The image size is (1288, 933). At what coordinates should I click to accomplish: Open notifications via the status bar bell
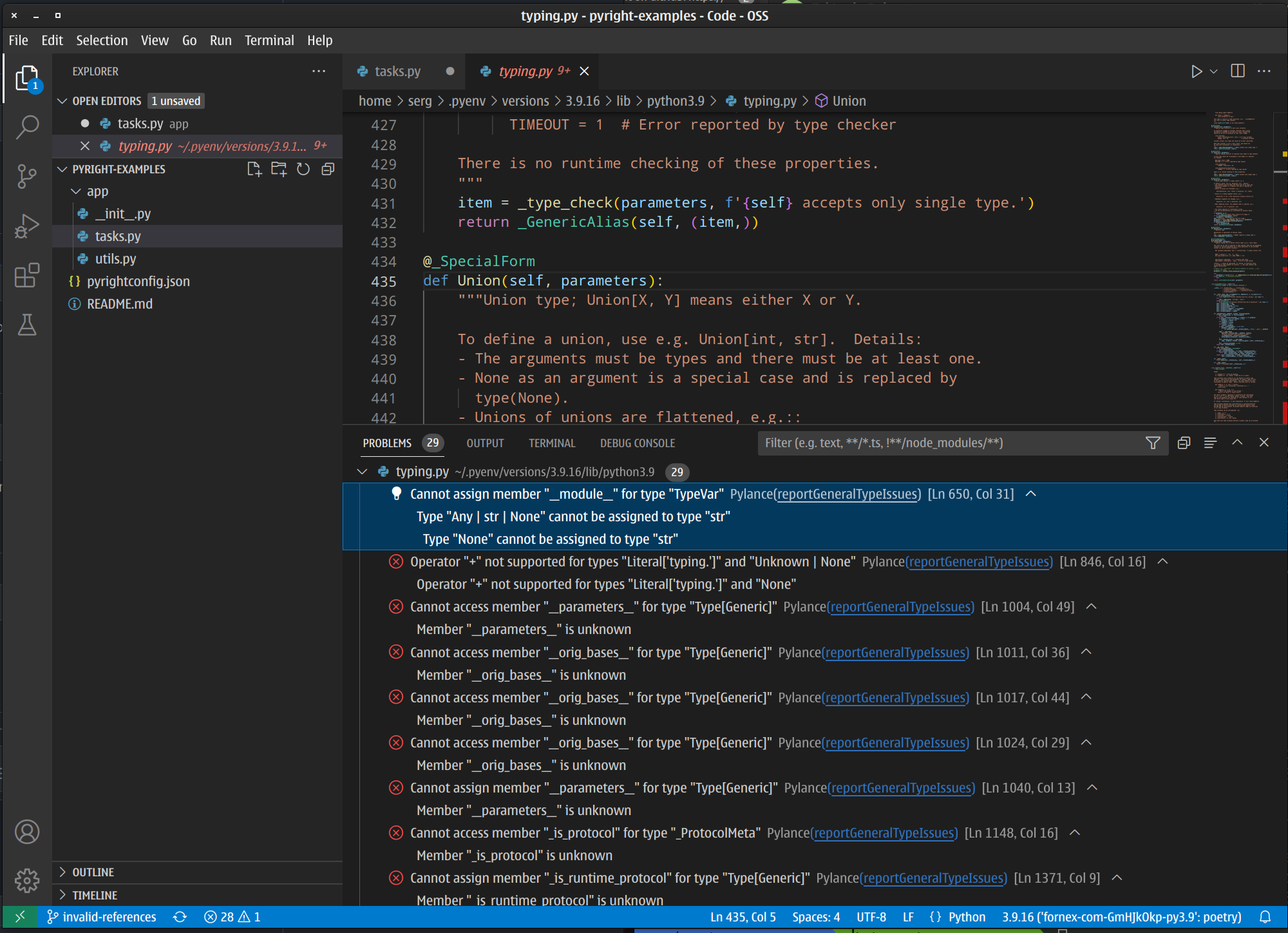pos(1264,916)
